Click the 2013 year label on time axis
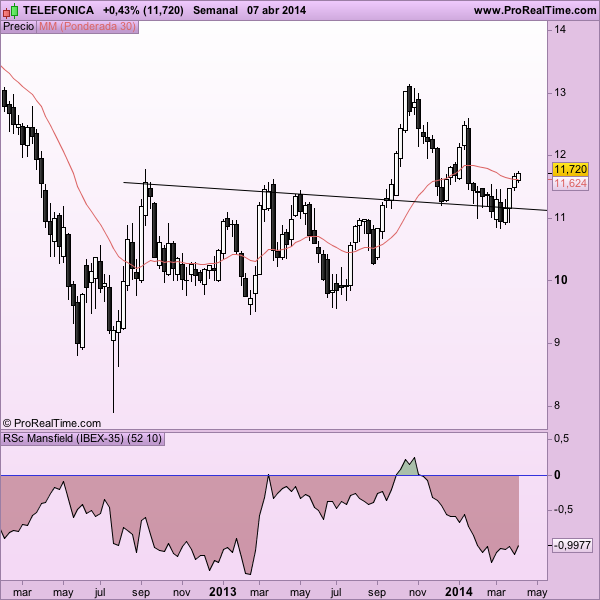 223,592
